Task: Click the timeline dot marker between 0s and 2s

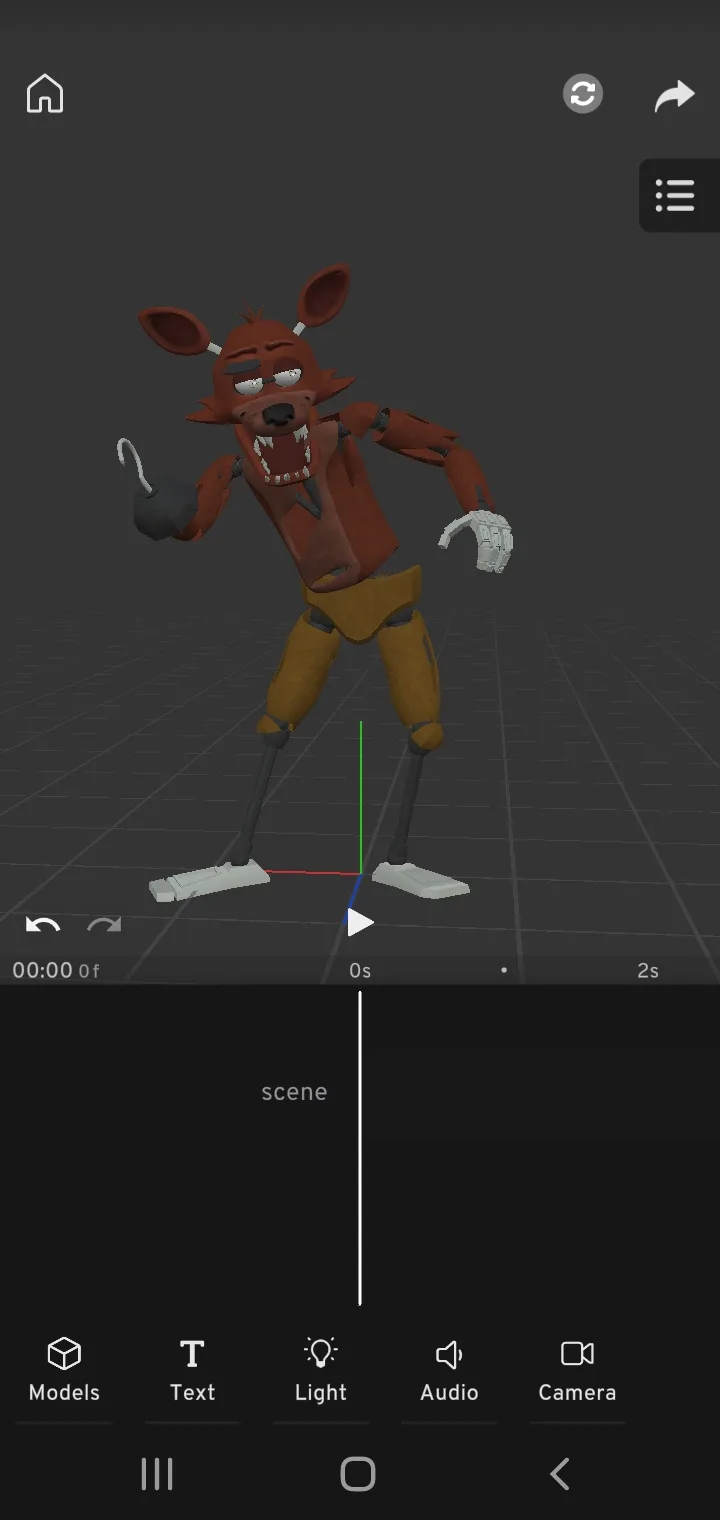Action: click(504, 970)
